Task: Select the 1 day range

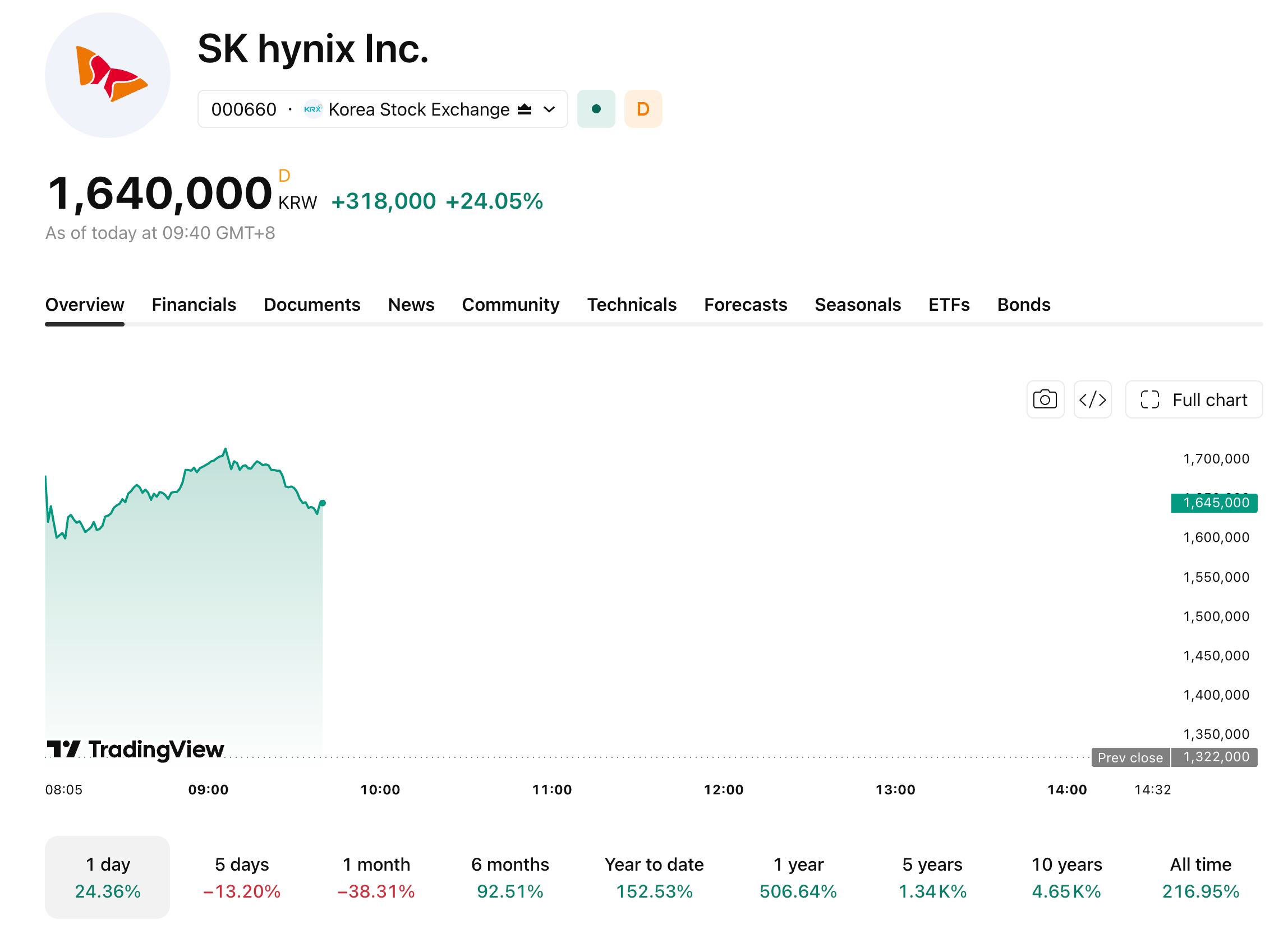Action: point(107,877)
